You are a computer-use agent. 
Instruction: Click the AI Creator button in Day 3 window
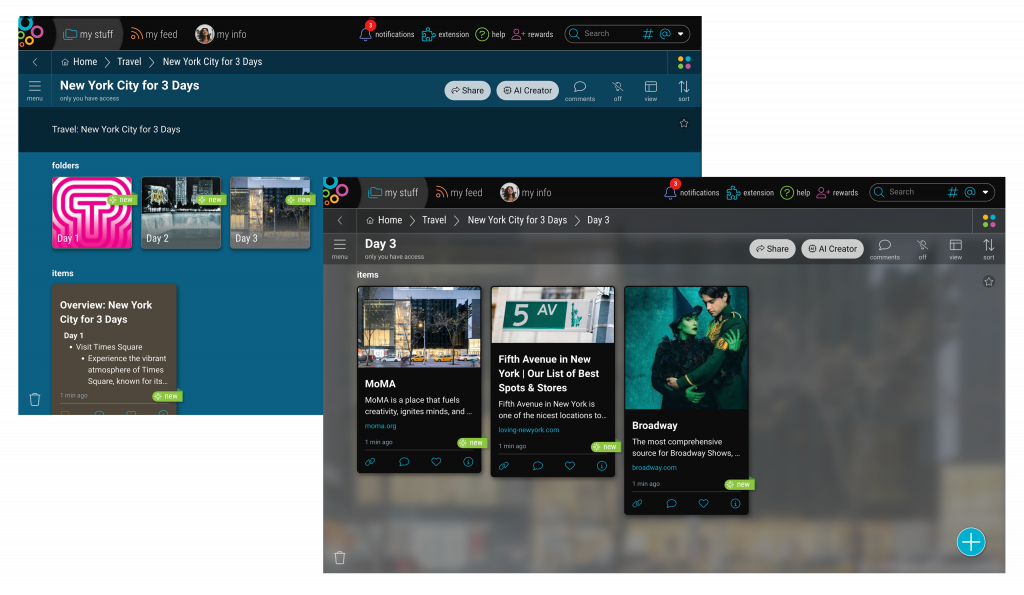[x=832, y=249]
